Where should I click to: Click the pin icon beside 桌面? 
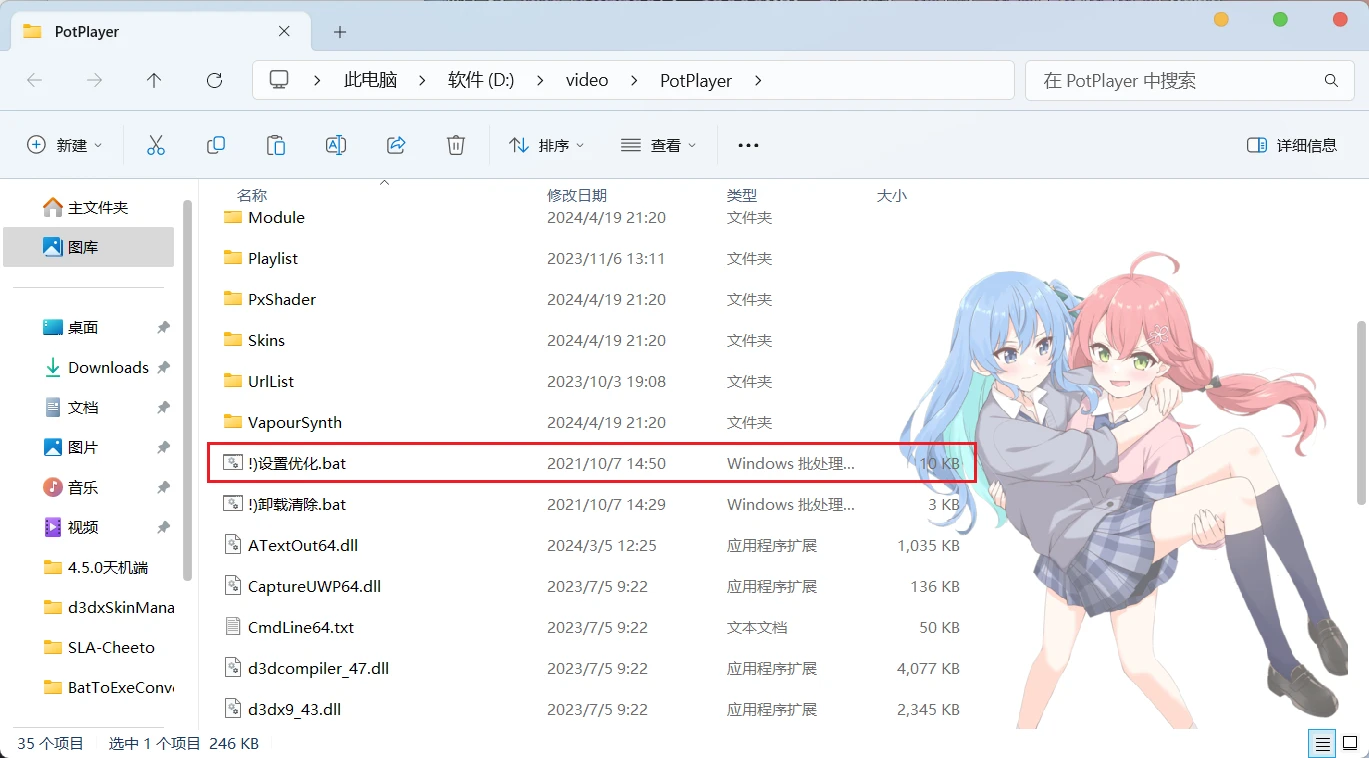pos(163,327)
